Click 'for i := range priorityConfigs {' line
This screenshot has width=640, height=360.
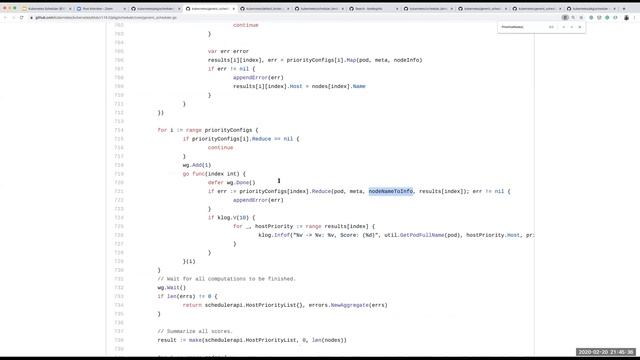[208, 130]
